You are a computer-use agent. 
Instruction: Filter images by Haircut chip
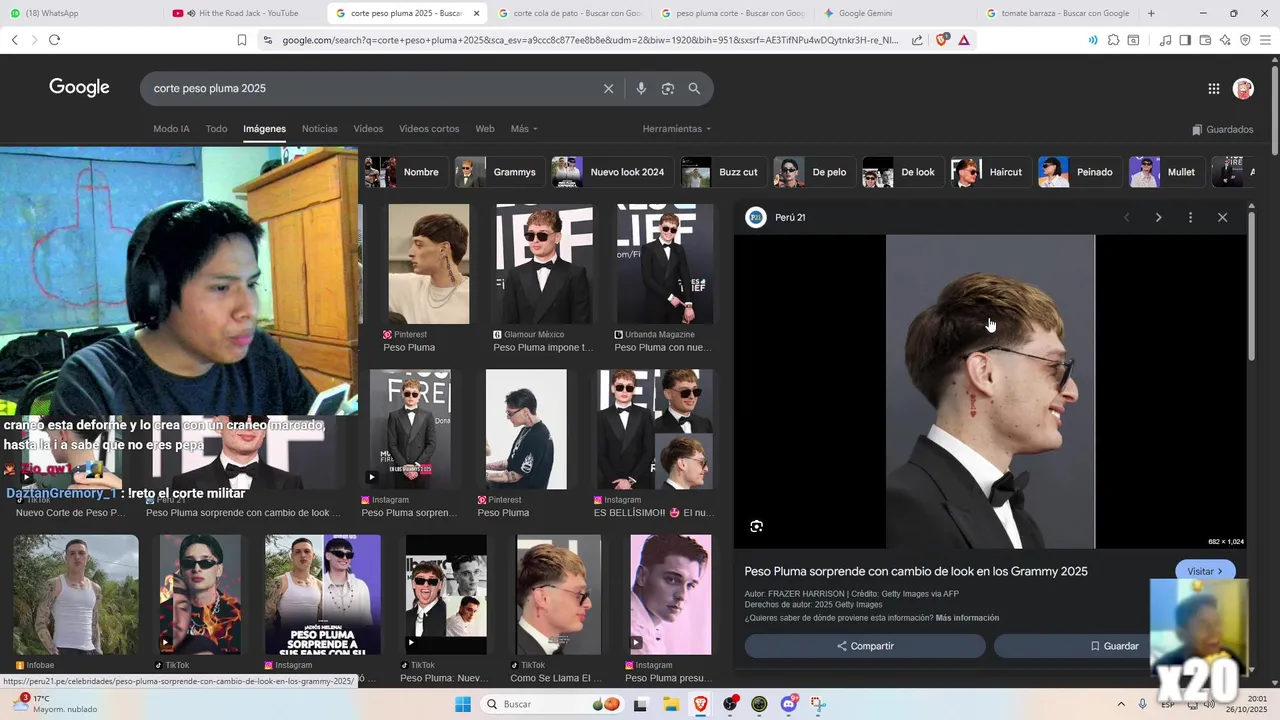point(990,172)
